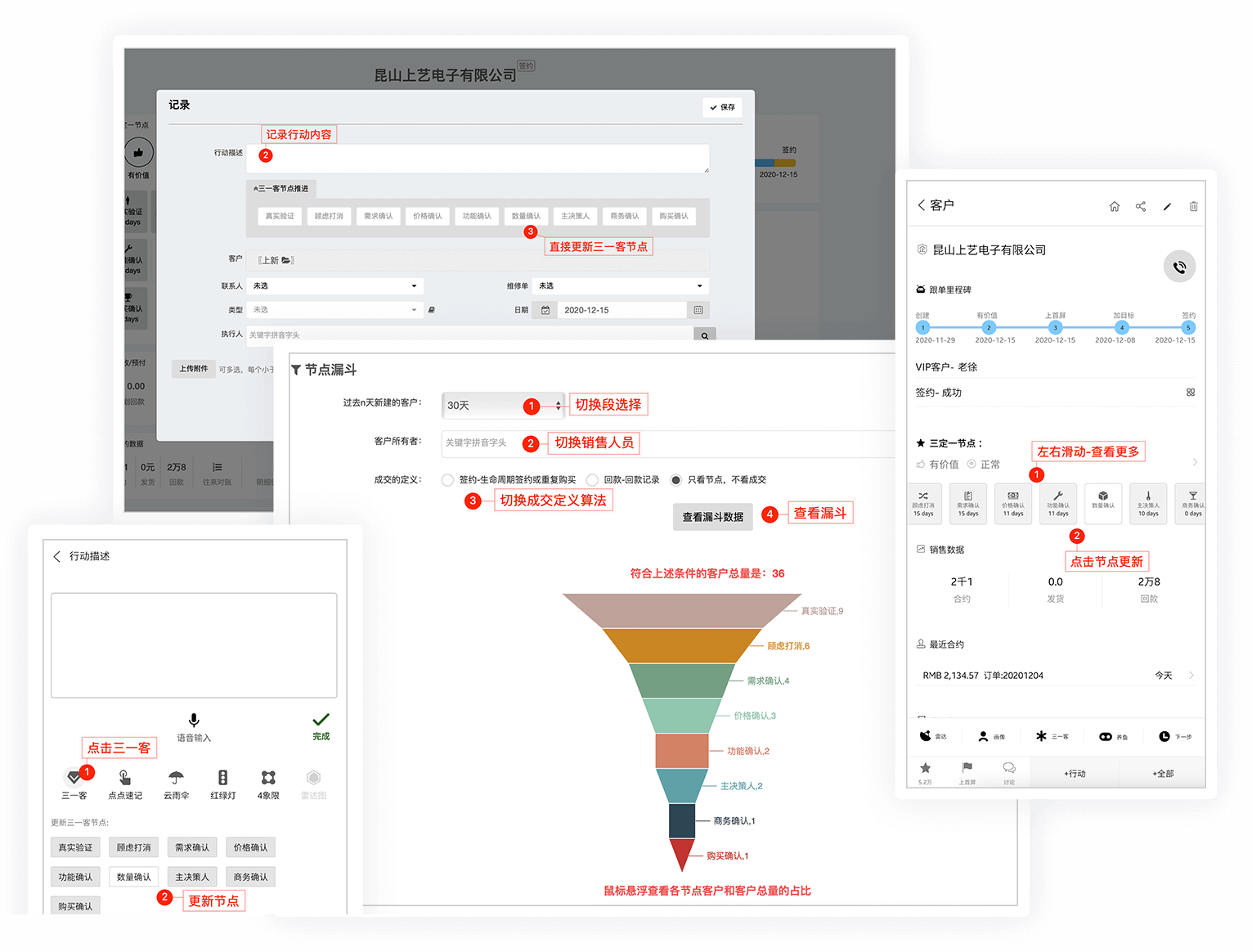Toggle 购买确认 node in 行动描述 panel
The height and width of the screenshot is (952, 1252).
[75, 905]
